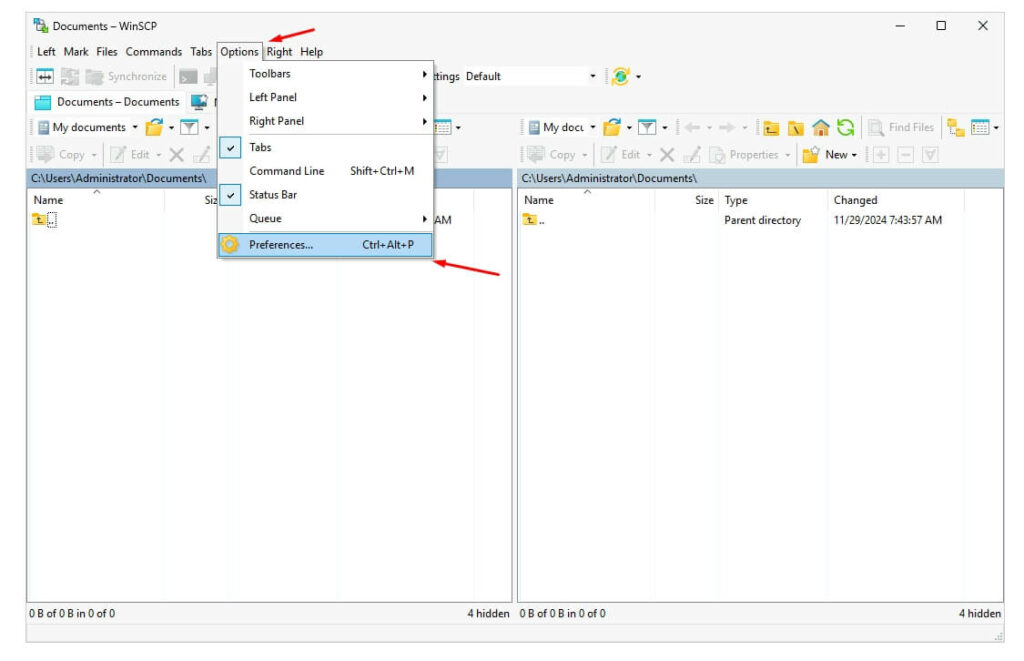Click the right panel Rename icon

pyautogui.click(x=692, y=155)
